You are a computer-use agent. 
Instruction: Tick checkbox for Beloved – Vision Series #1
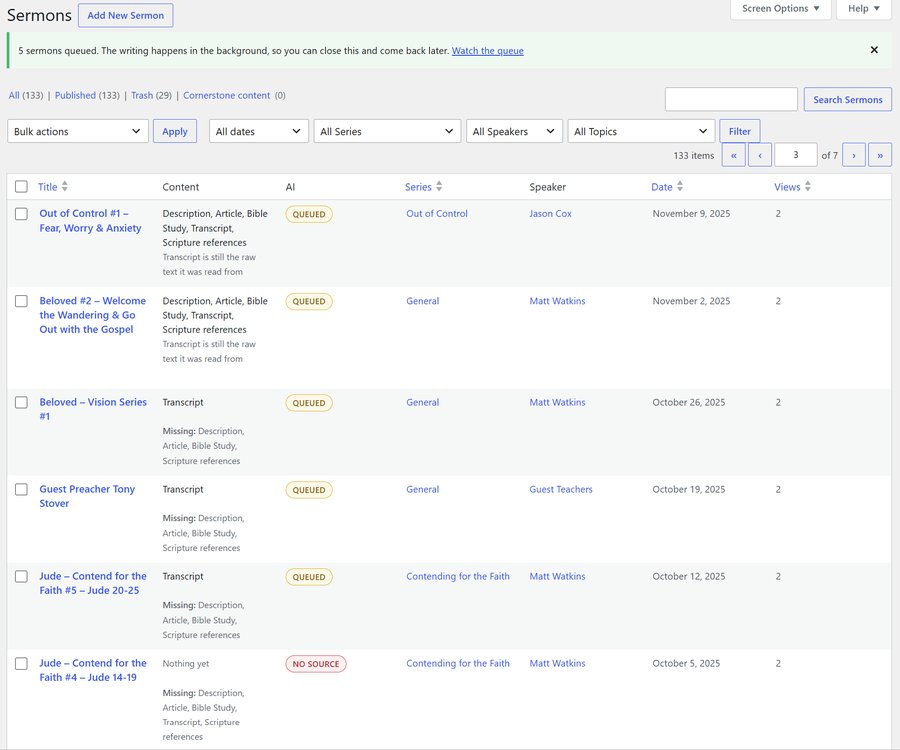point(21,402)
